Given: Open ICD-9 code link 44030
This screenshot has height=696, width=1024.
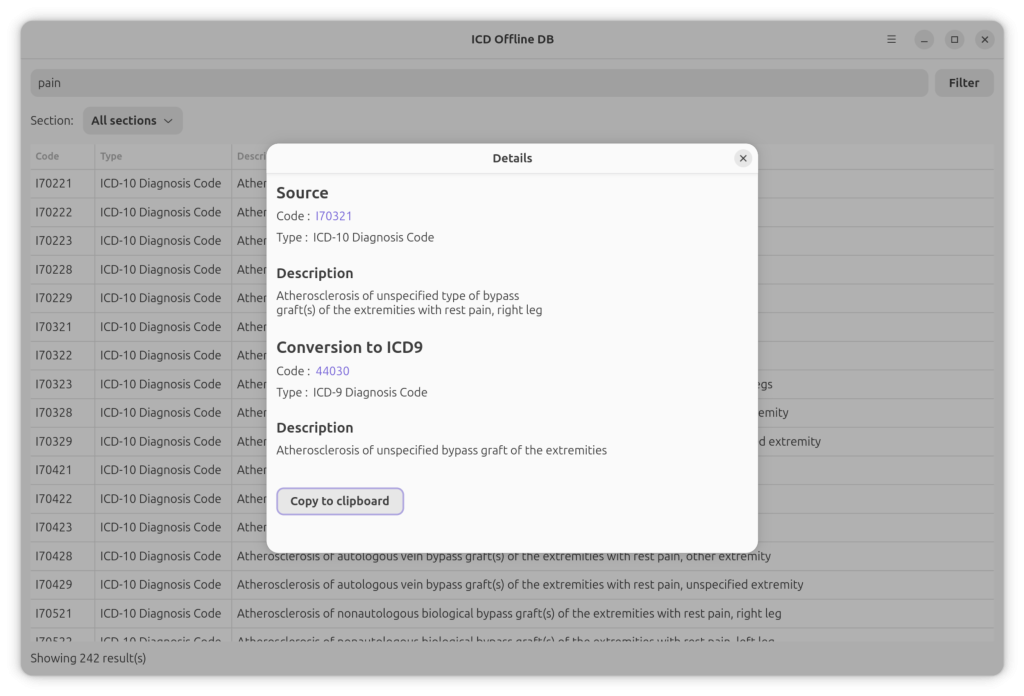Looking at the screenshot, I should 332,371.
